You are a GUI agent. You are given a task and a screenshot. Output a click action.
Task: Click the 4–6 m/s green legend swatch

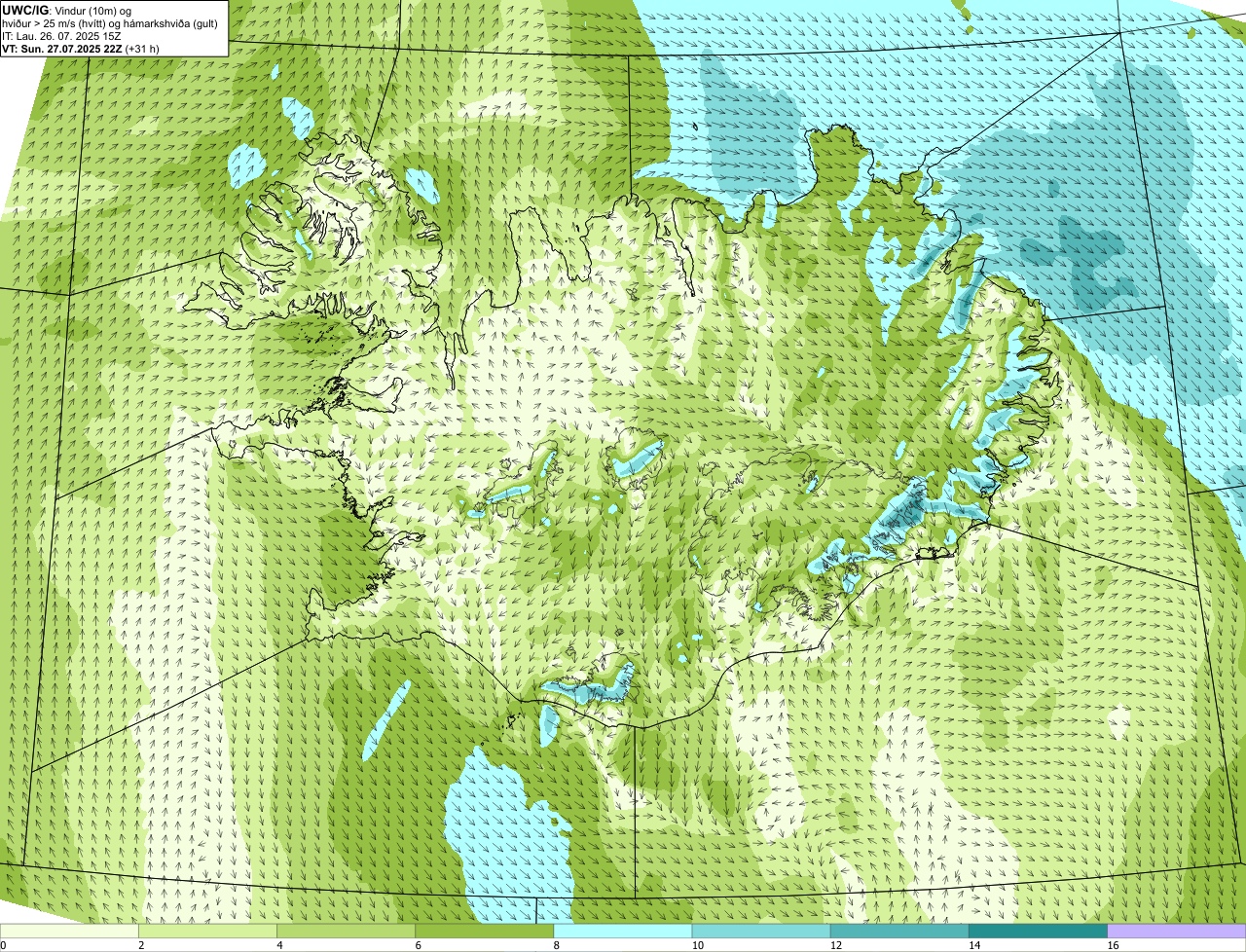click(x=346, y=931)
